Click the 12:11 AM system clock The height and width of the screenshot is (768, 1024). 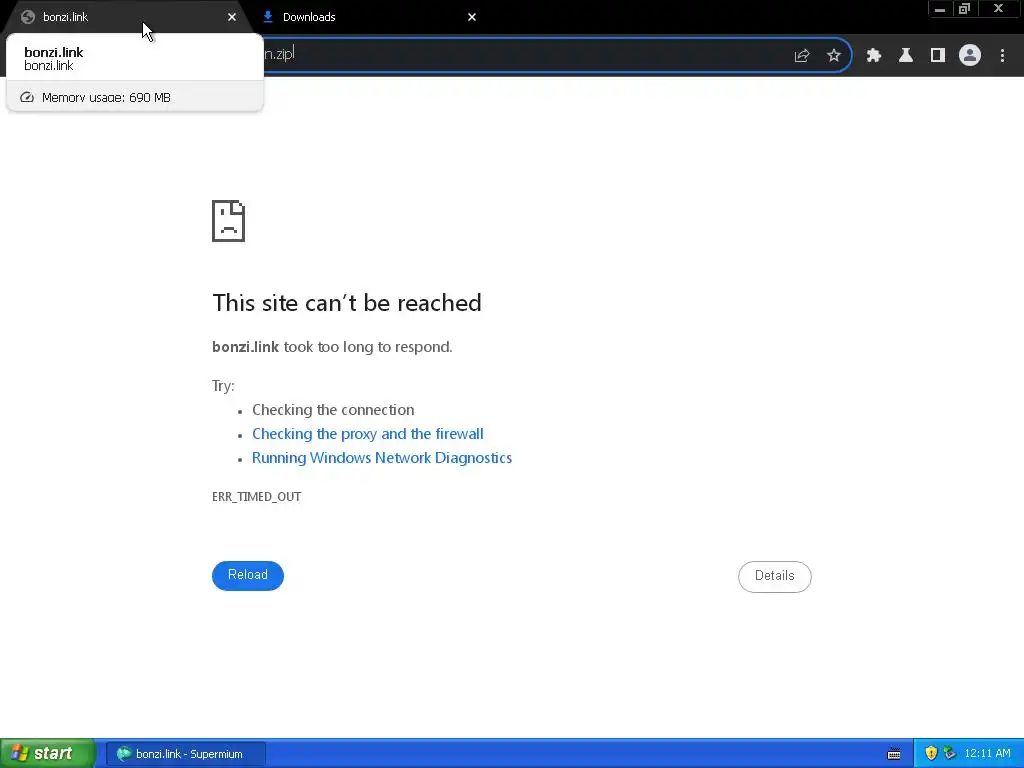(987, 754)
